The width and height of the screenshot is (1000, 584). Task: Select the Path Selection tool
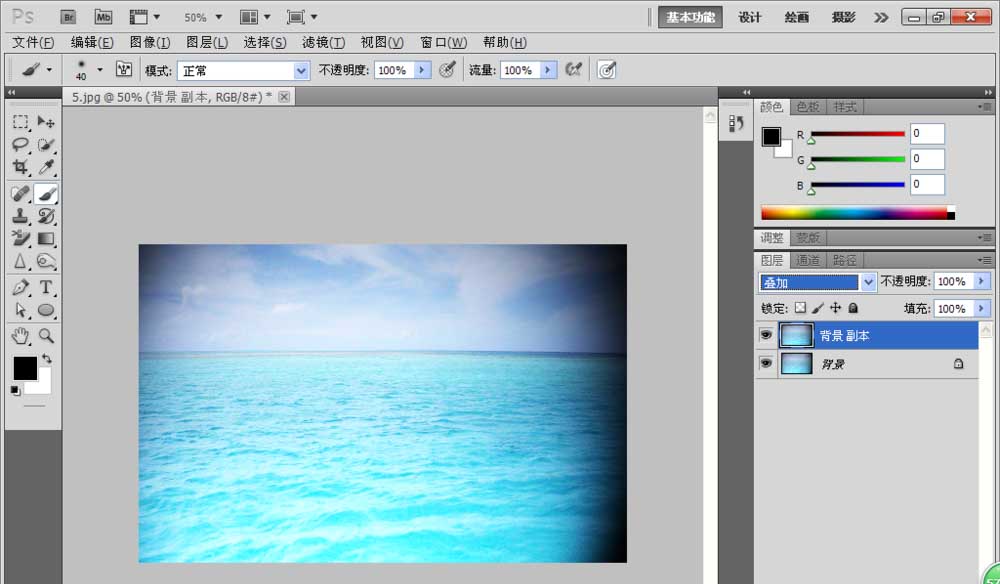(x=20, y=310)
